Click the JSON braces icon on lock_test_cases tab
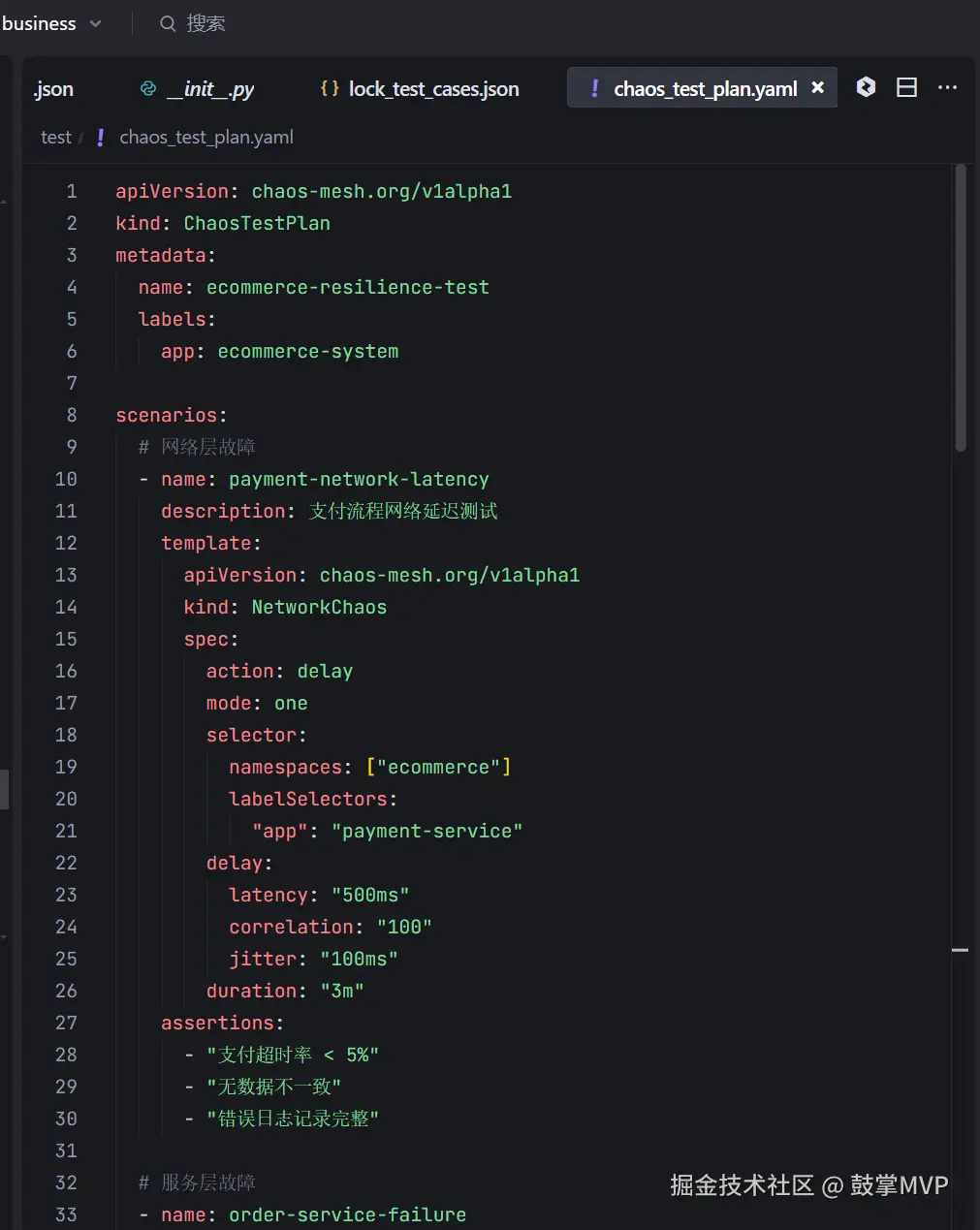This screenshot has height=1230, width=980. coord(330,89)
